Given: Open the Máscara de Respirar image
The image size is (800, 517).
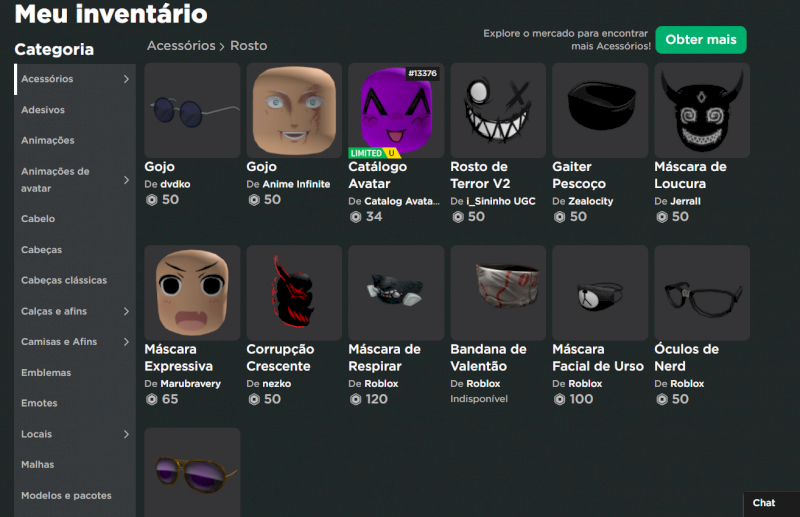Looking at the screenshot, I should (396, 292).
